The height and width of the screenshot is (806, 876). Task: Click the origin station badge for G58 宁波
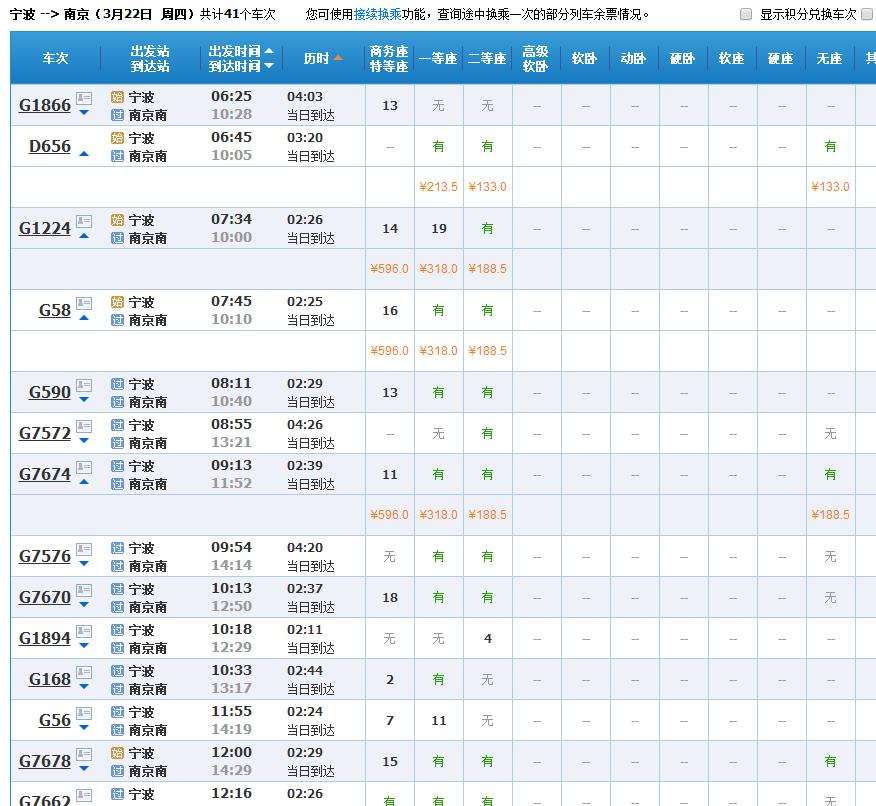pyautogui.click(x=117, y=302)
